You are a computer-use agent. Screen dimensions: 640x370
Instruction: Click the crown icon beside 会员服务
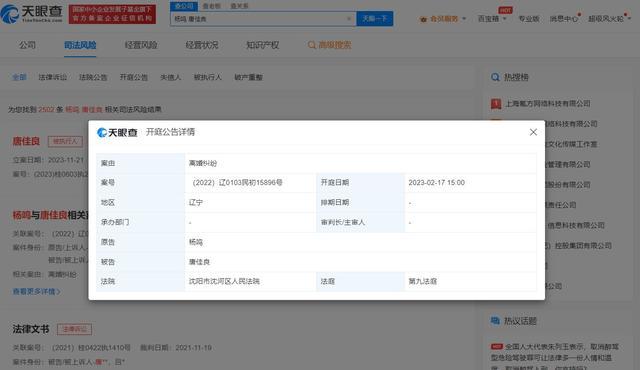point(423,19)
